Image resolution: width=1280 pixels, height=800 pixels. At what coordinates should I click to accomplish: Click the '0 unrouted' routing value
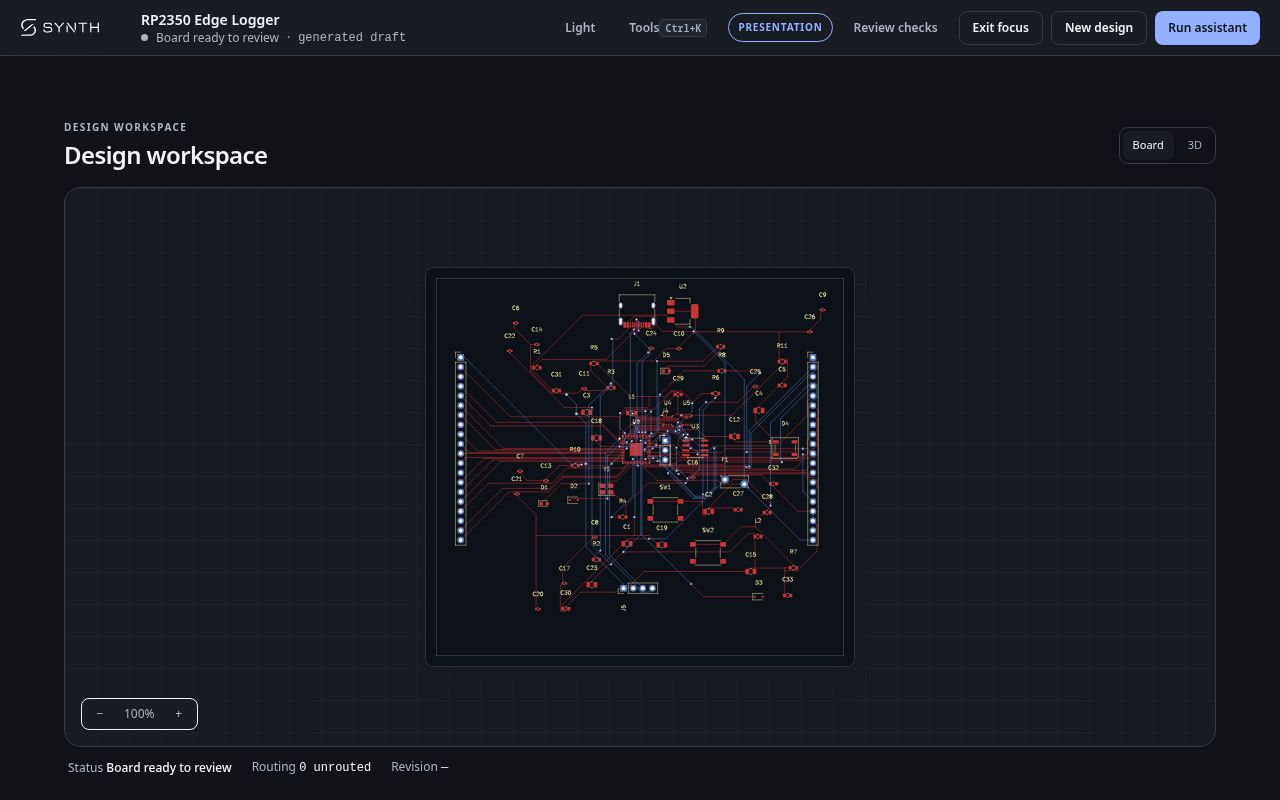pos(335,767)
